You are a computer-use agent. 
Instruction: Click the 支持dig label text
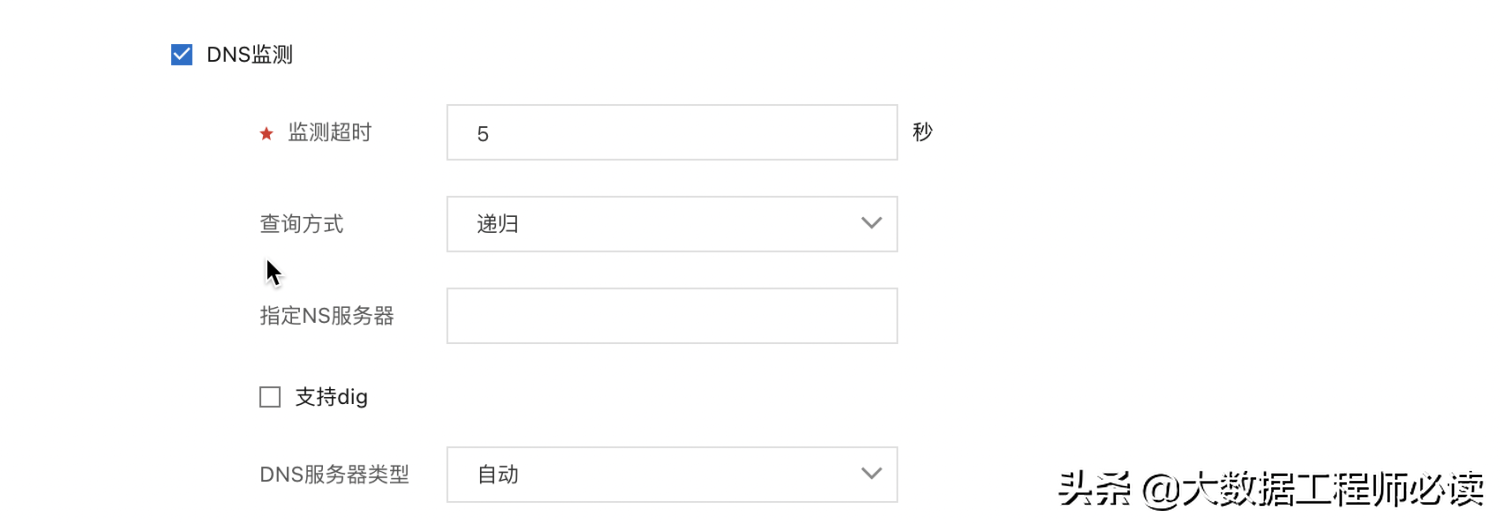pyautogui.click(x=331, y=397)
